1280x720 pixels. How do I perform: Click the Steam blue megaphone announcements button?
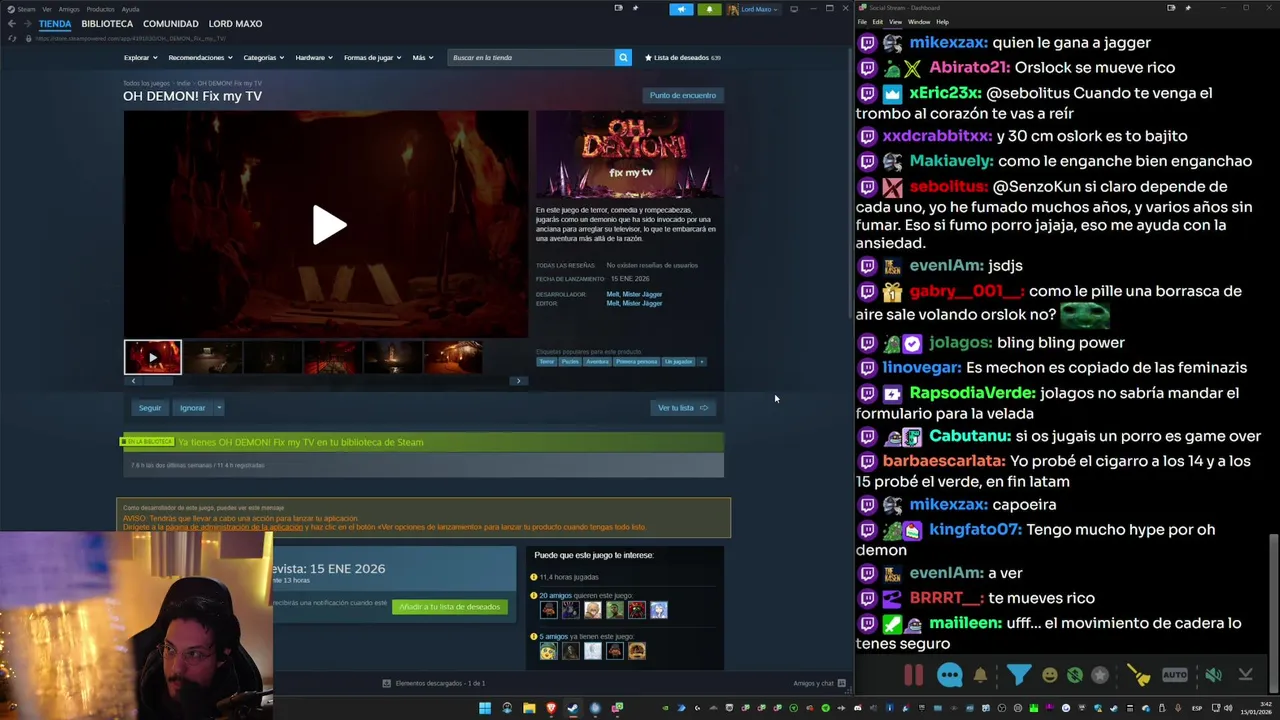click(681, 9)
